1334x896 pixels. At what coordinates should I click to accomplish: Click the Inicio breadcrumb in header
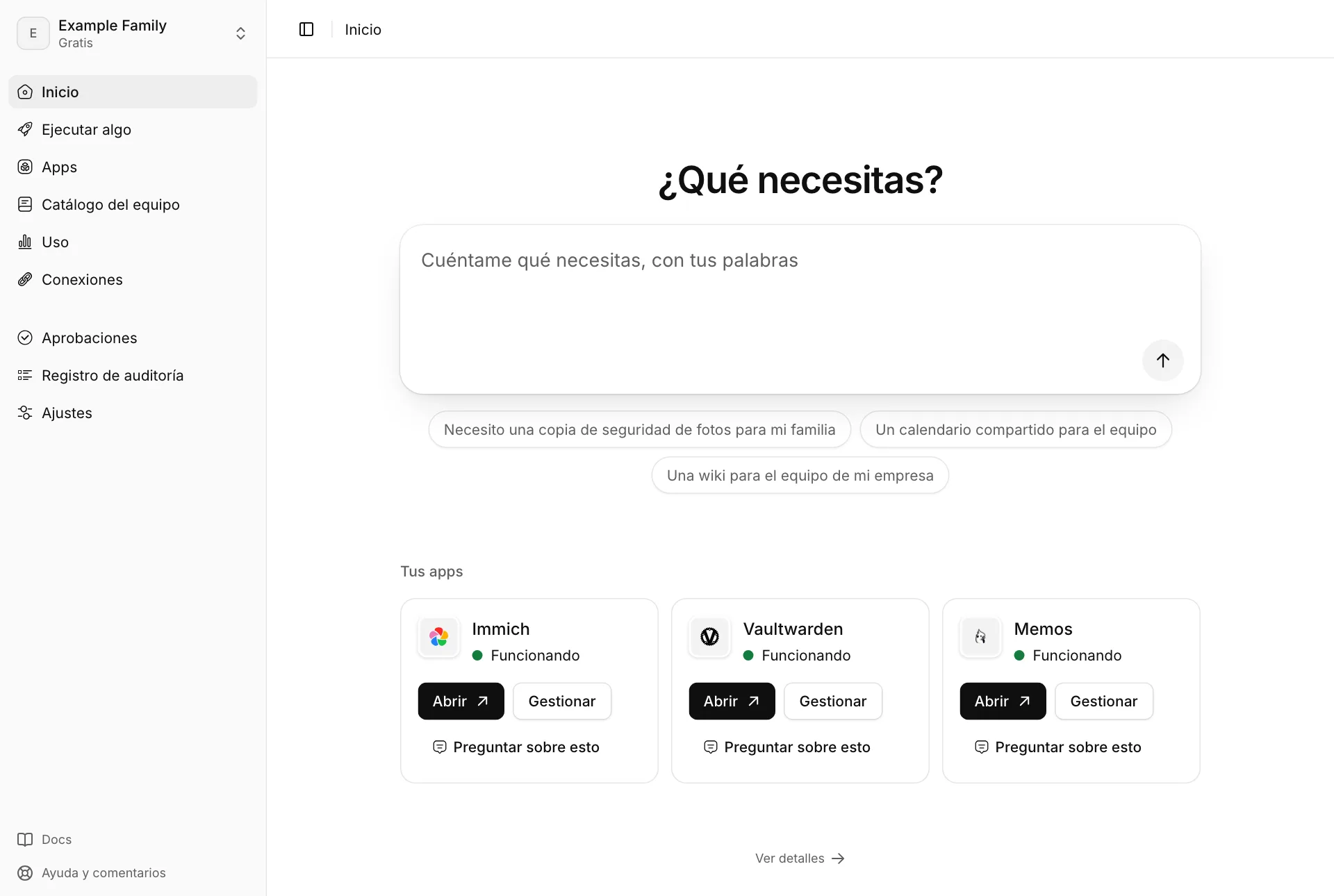tap(363, 29)
